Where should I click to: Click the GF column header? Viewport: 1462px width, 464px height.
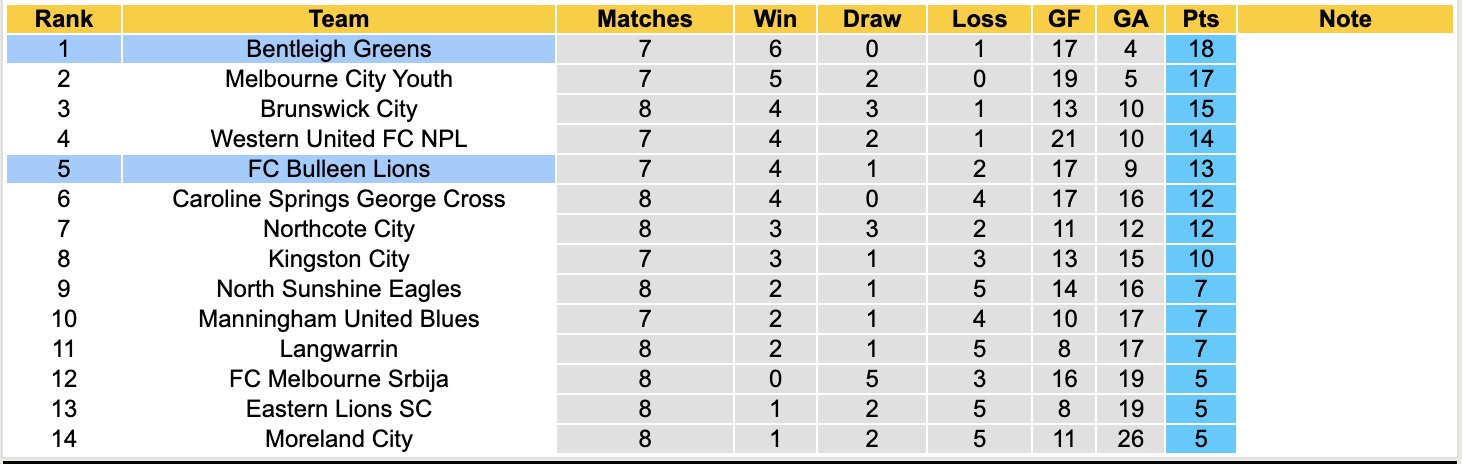click(1064, 19)
